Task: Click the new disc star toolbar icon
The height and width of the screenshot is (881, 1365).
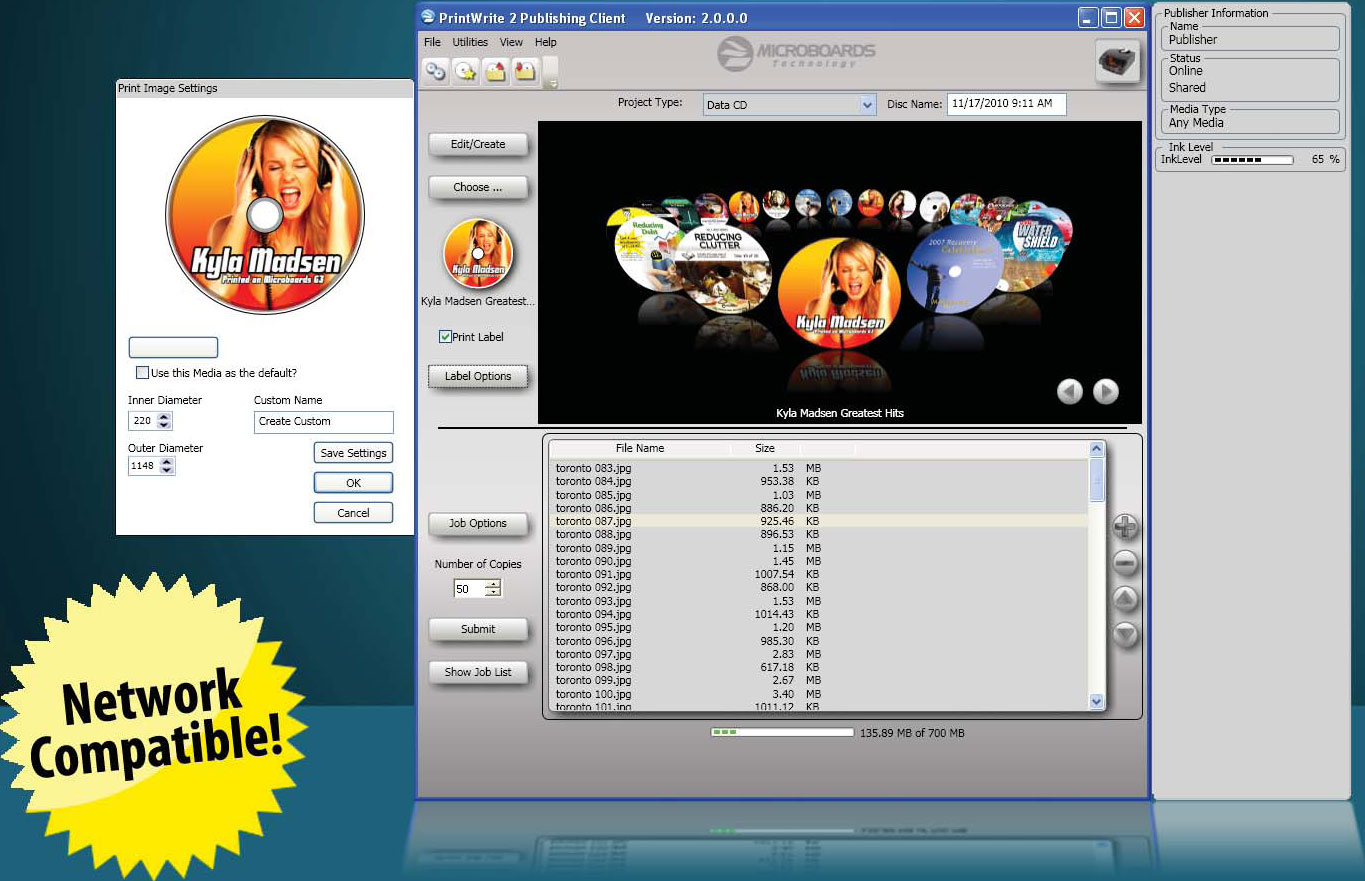Action: click(x=465, y=70)
